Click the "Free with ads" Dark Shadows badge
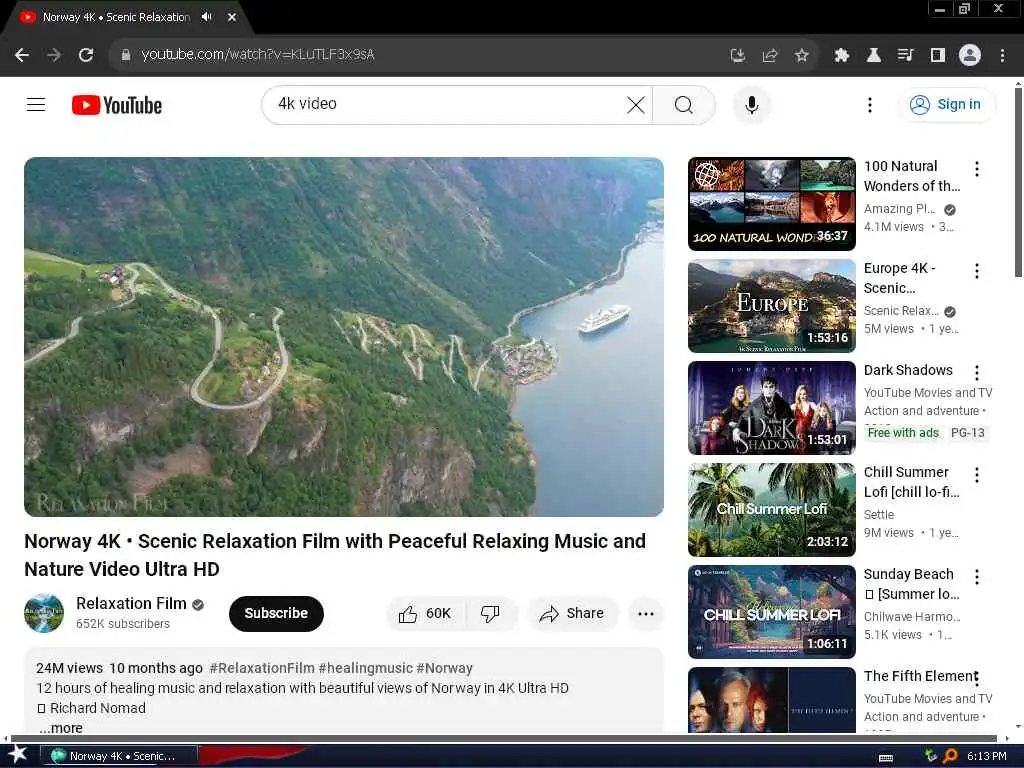Screen dimensions: 1024x768 [x=903, y=432]
